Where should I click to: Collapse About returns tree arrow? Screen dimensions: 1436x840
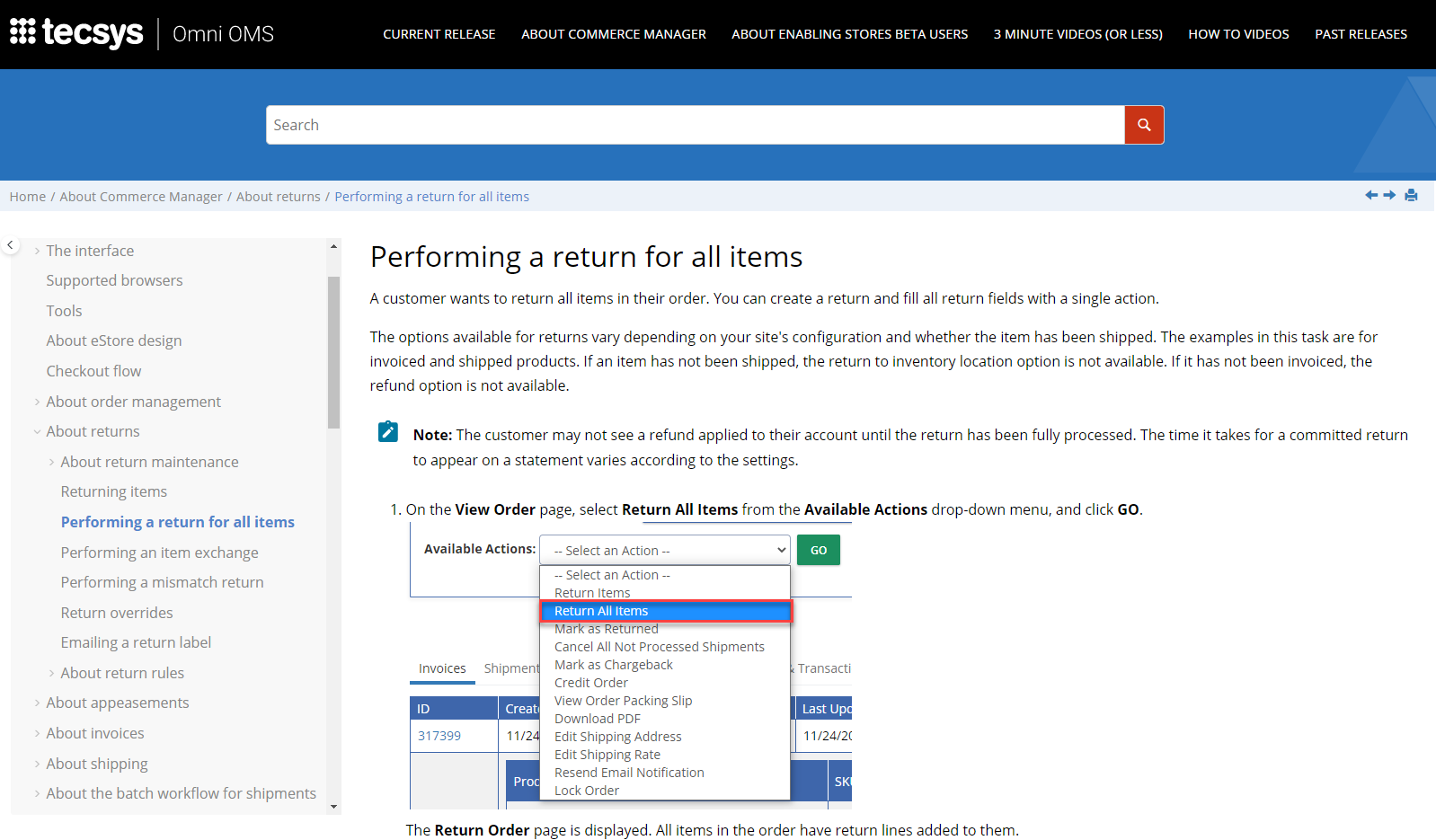[x=37, y=432]
